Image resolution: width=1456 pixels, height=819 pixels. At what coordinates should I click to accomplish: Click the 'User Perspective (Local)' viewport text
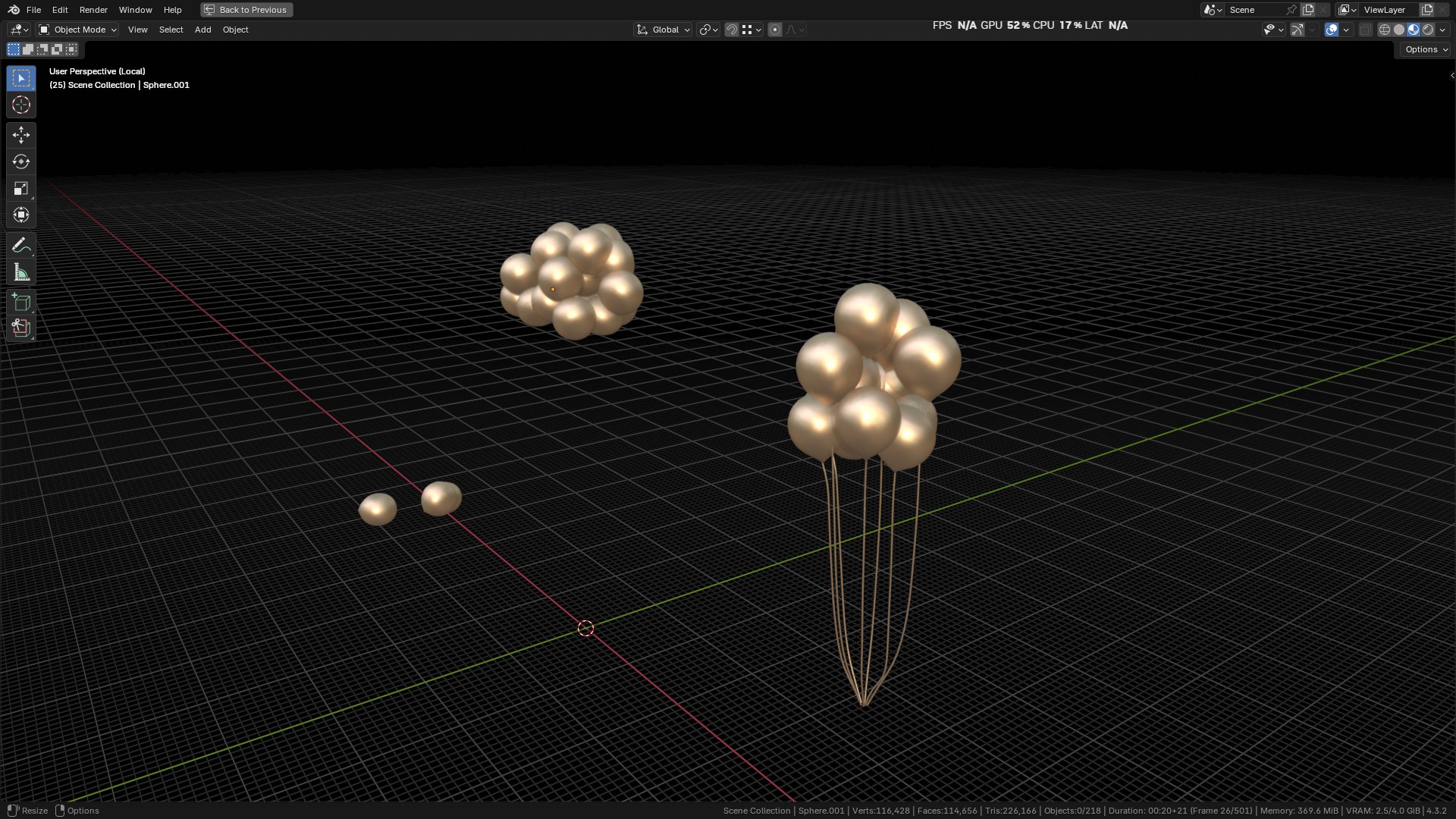97,71
